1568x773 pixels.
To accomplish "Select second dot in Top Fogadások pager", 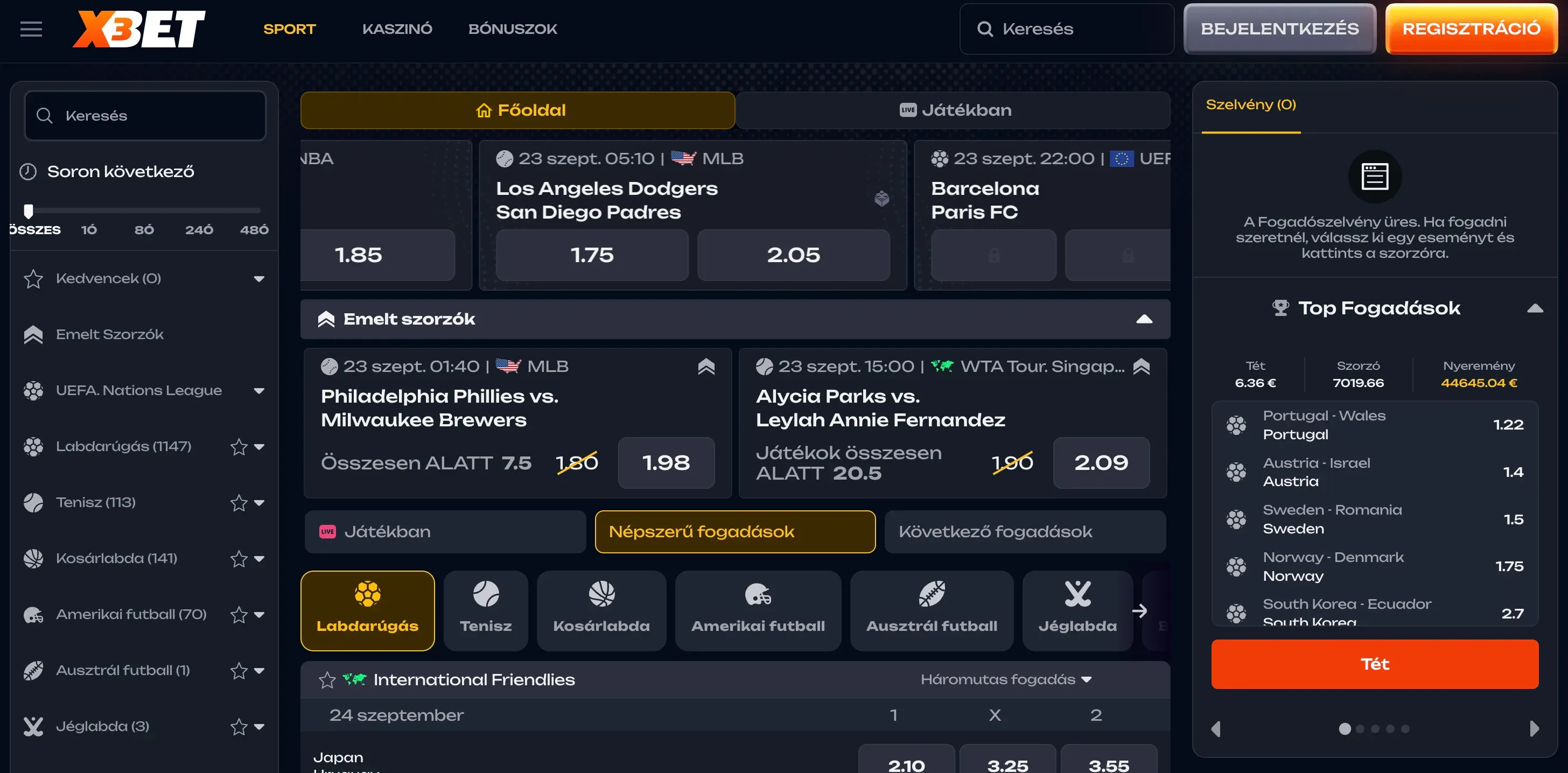I will 1360,728.
